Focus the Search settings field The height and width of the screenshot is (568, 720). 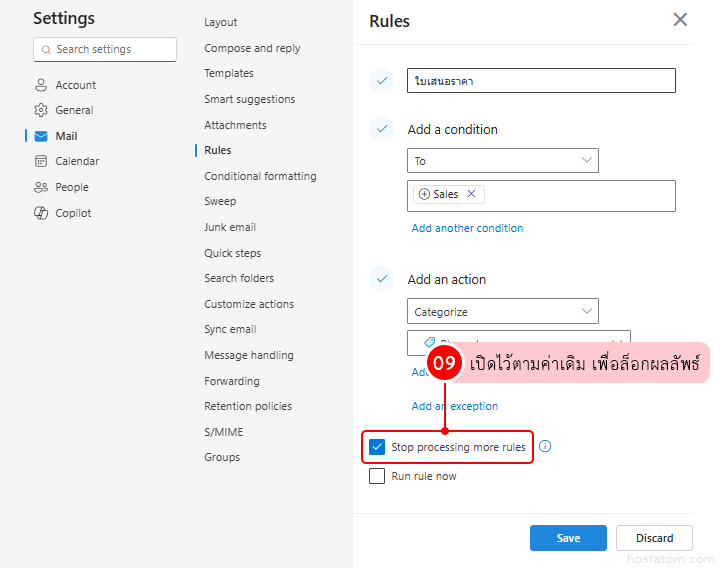click(105, 50)
